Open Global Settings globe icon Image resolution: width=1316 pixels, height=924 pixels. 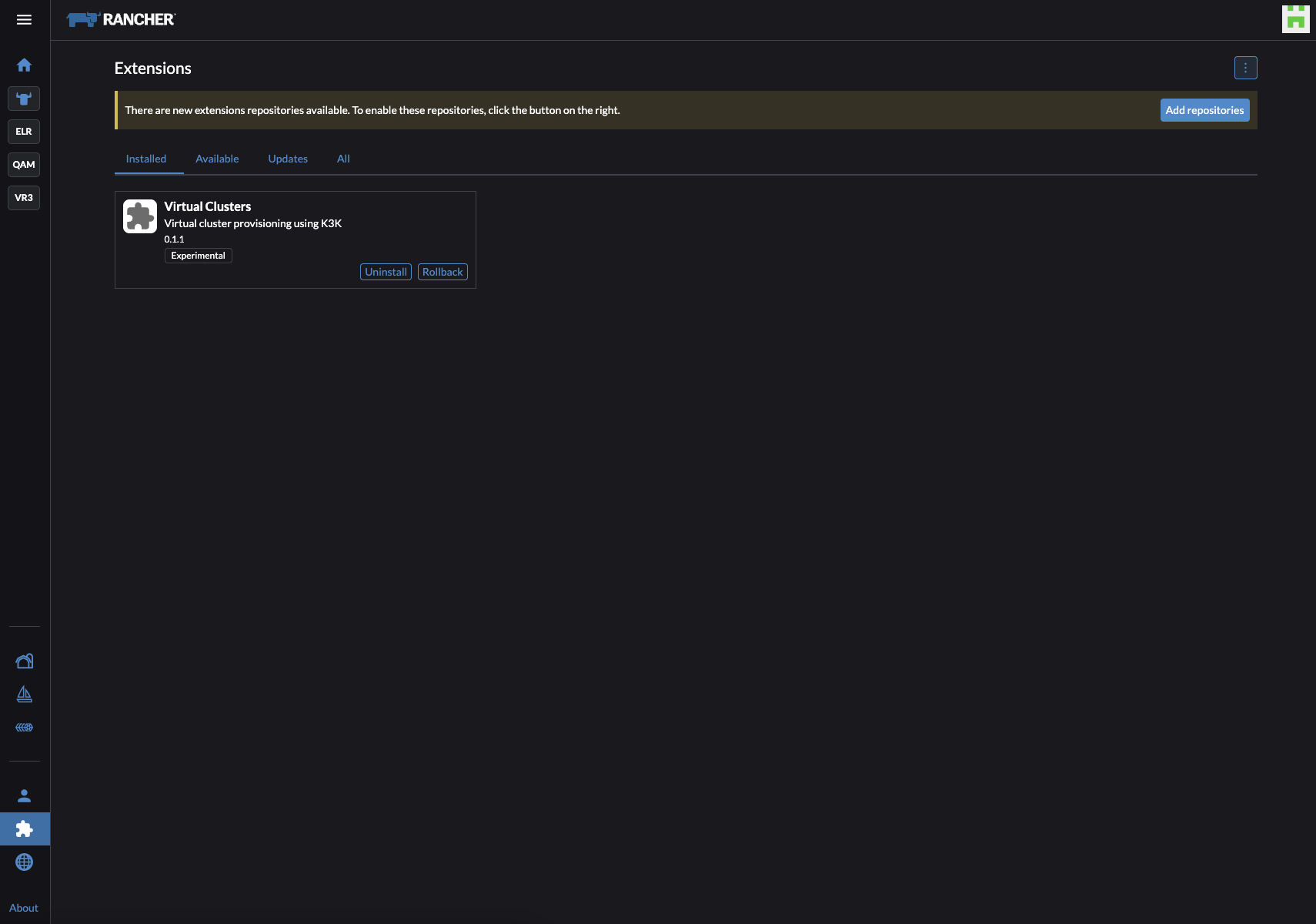pyautogui.click(x=24, y=862)
